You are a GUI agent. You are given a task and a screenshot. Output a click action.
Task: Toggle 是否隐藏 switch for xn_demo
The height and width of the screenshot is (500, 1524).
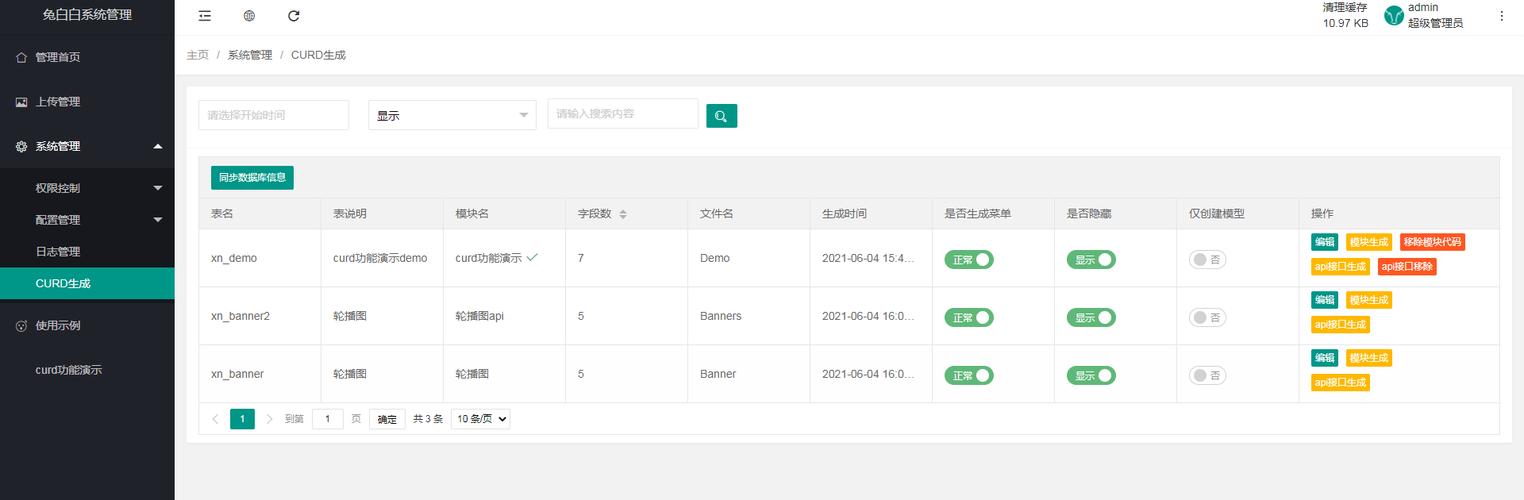click(x=1091, y=259)
